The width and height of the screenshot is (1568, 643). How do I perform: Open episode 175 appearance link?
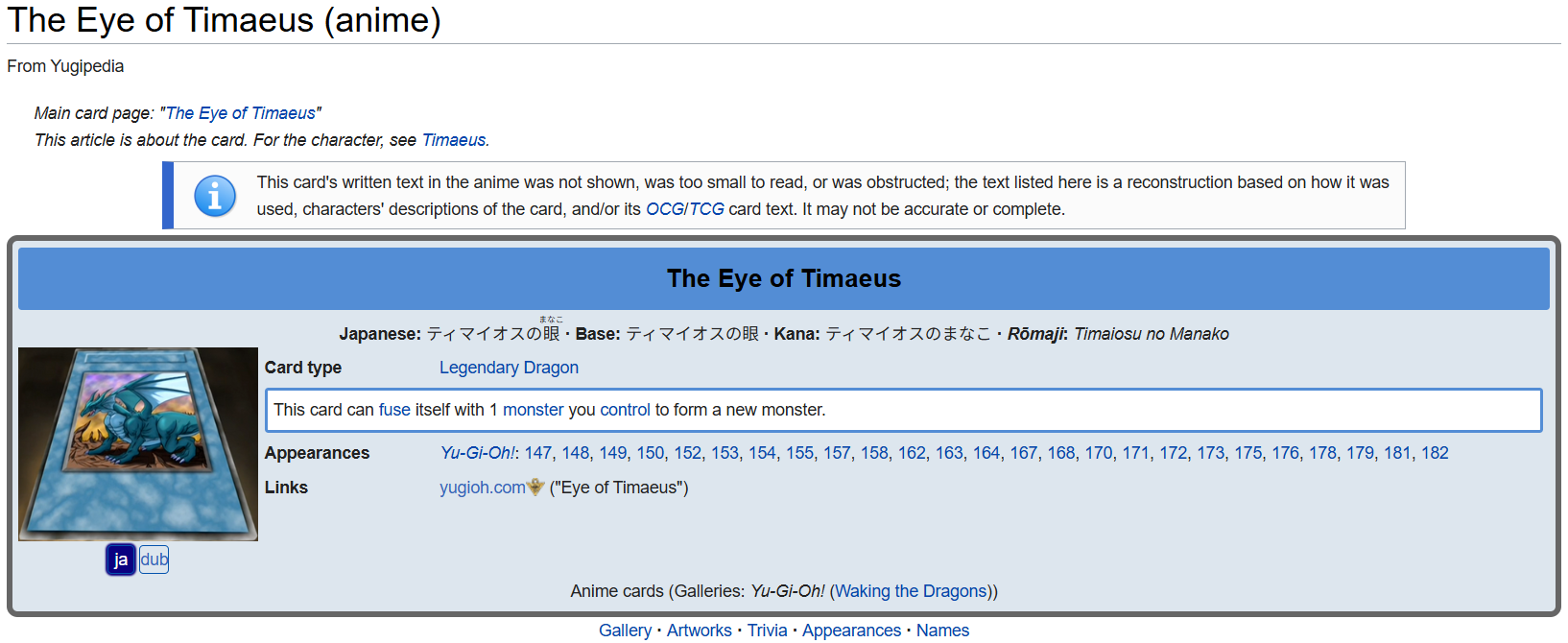pyautogui.click(x=1248, y=453)
